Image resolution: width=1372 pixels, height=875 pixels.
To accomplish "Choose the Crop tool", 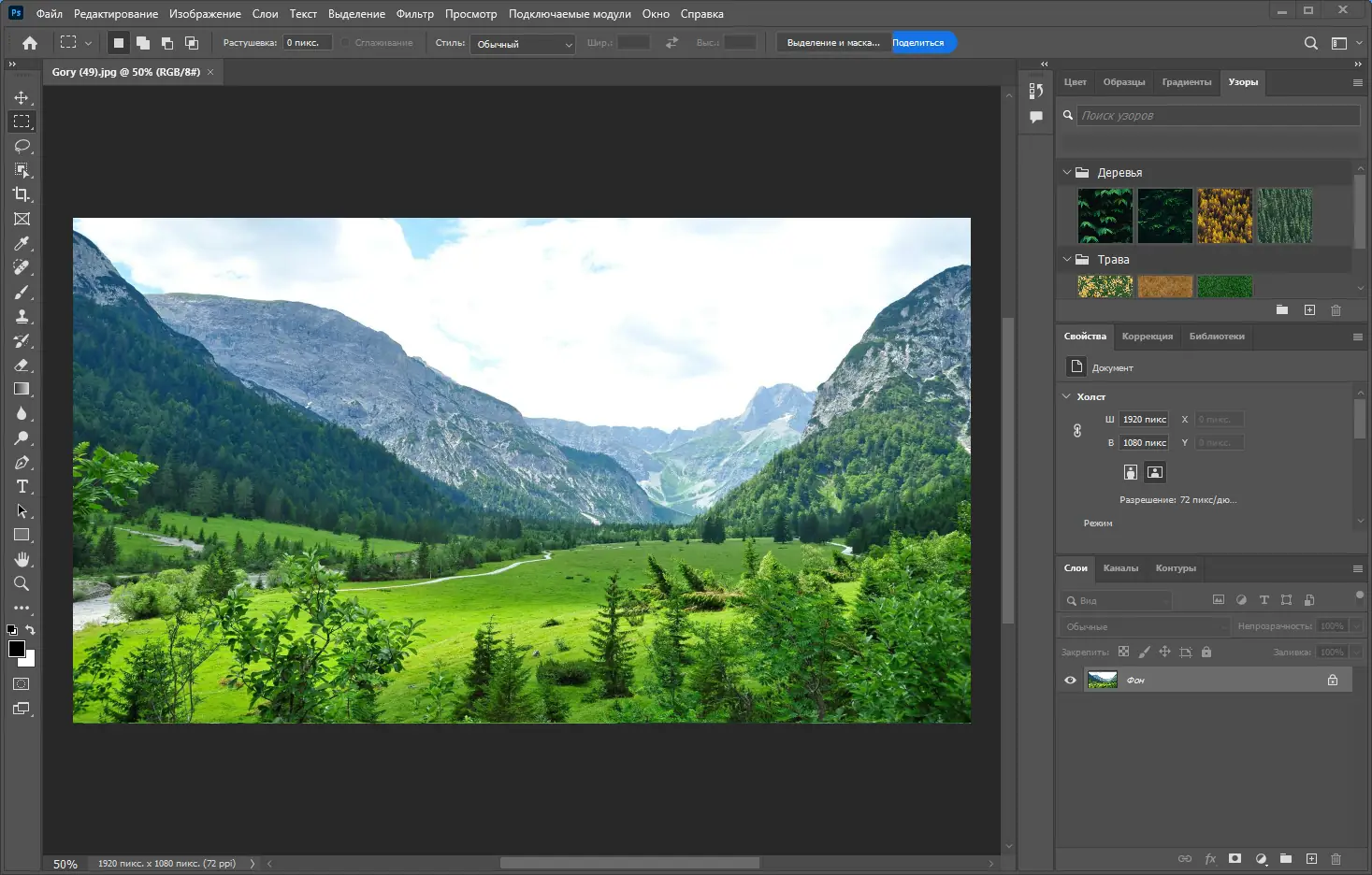I will 22,194.
